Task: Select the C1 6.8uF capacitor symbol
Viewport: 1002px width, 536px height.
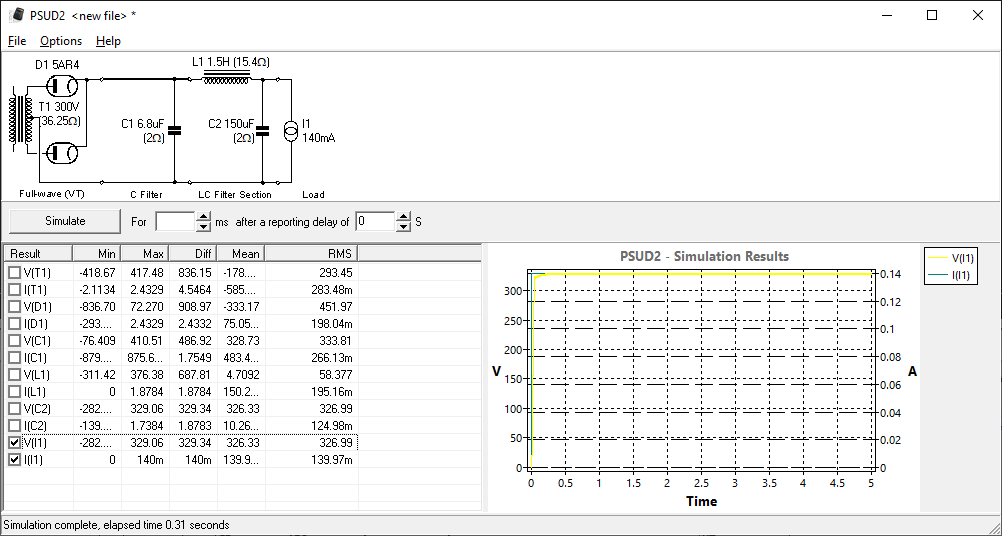Action: point(174,131)
